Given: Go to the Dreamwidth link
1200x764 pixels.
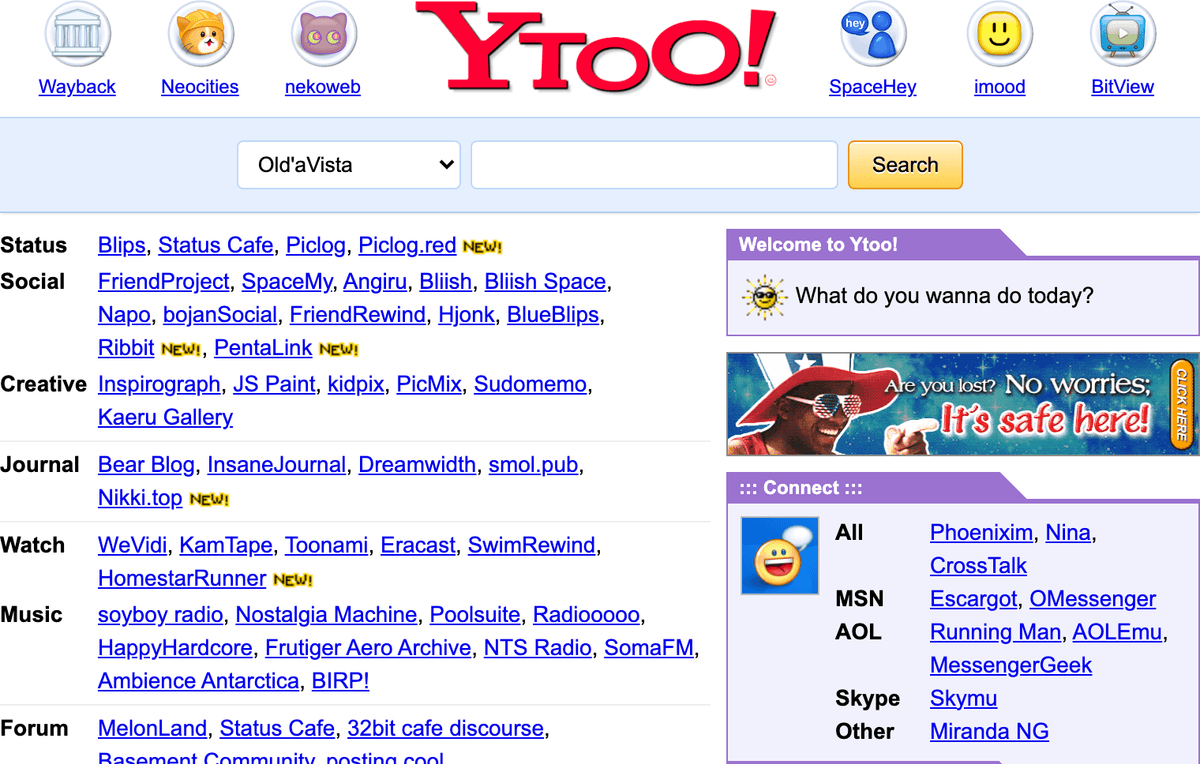Looking at the screenshot, I should pos(417,465).
